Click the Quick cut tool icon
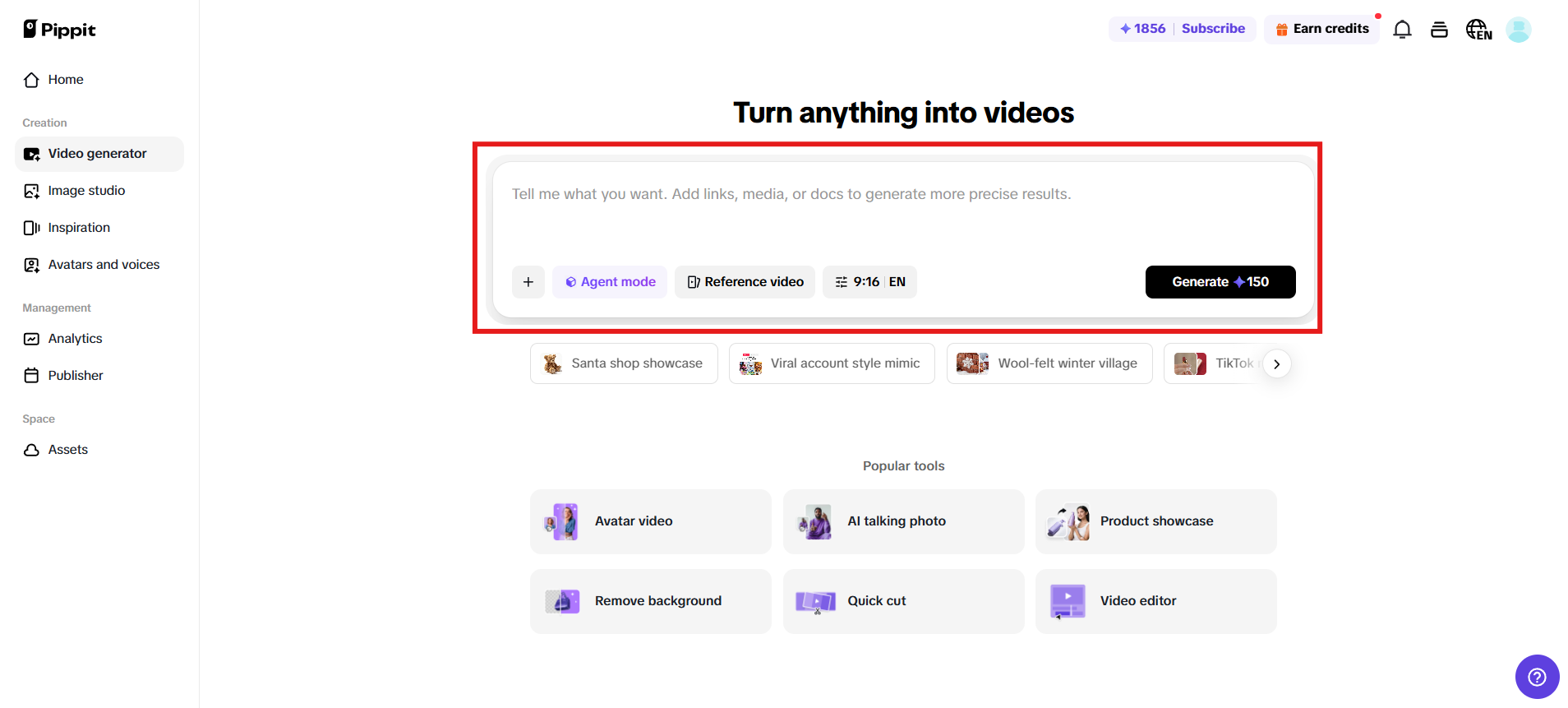Image resolution: width=1568 pixels, height=708 pixels. [815, 601]
